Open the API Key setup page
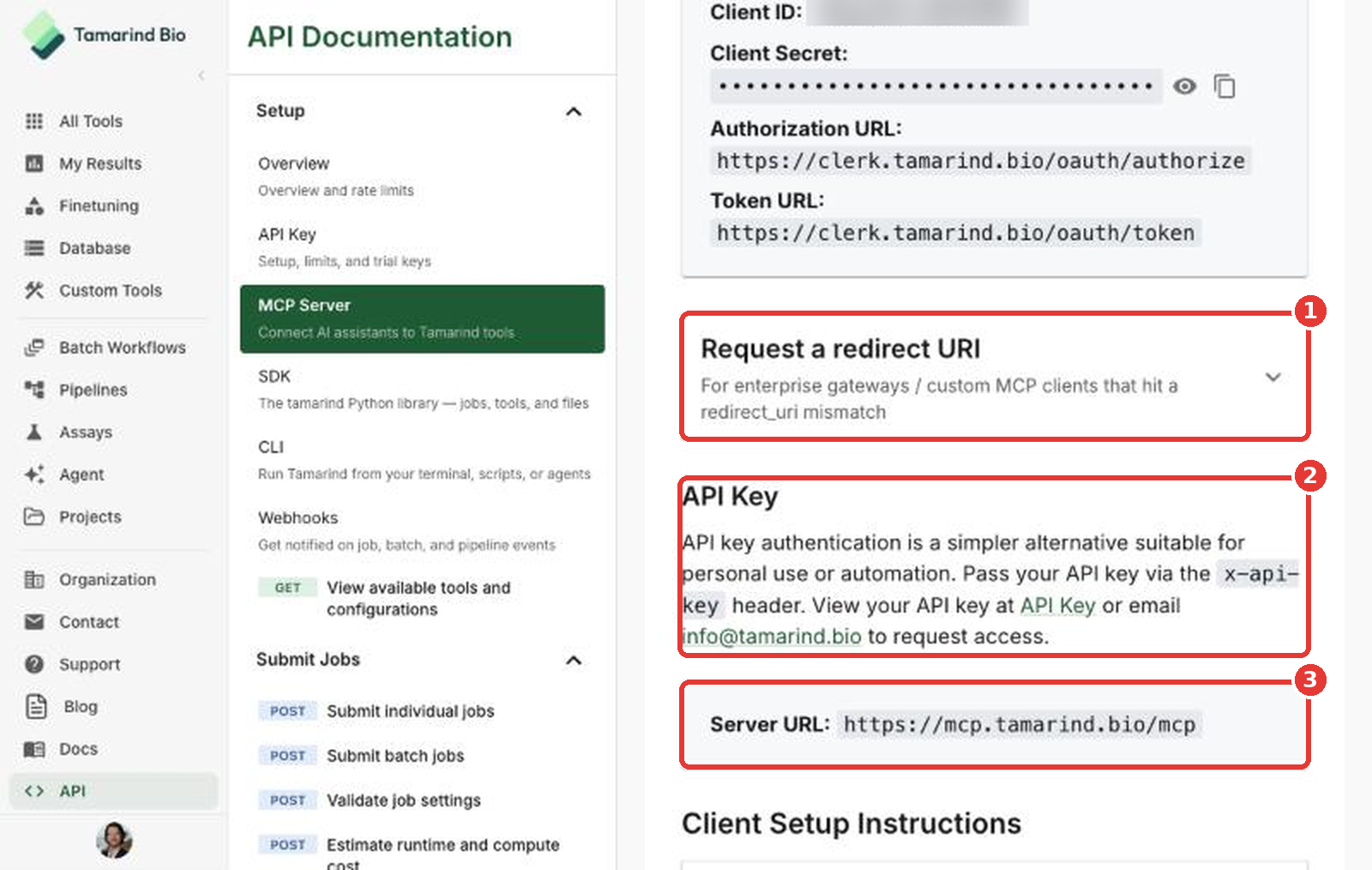This screenshot has height=870, width=1372. [422, 247]
